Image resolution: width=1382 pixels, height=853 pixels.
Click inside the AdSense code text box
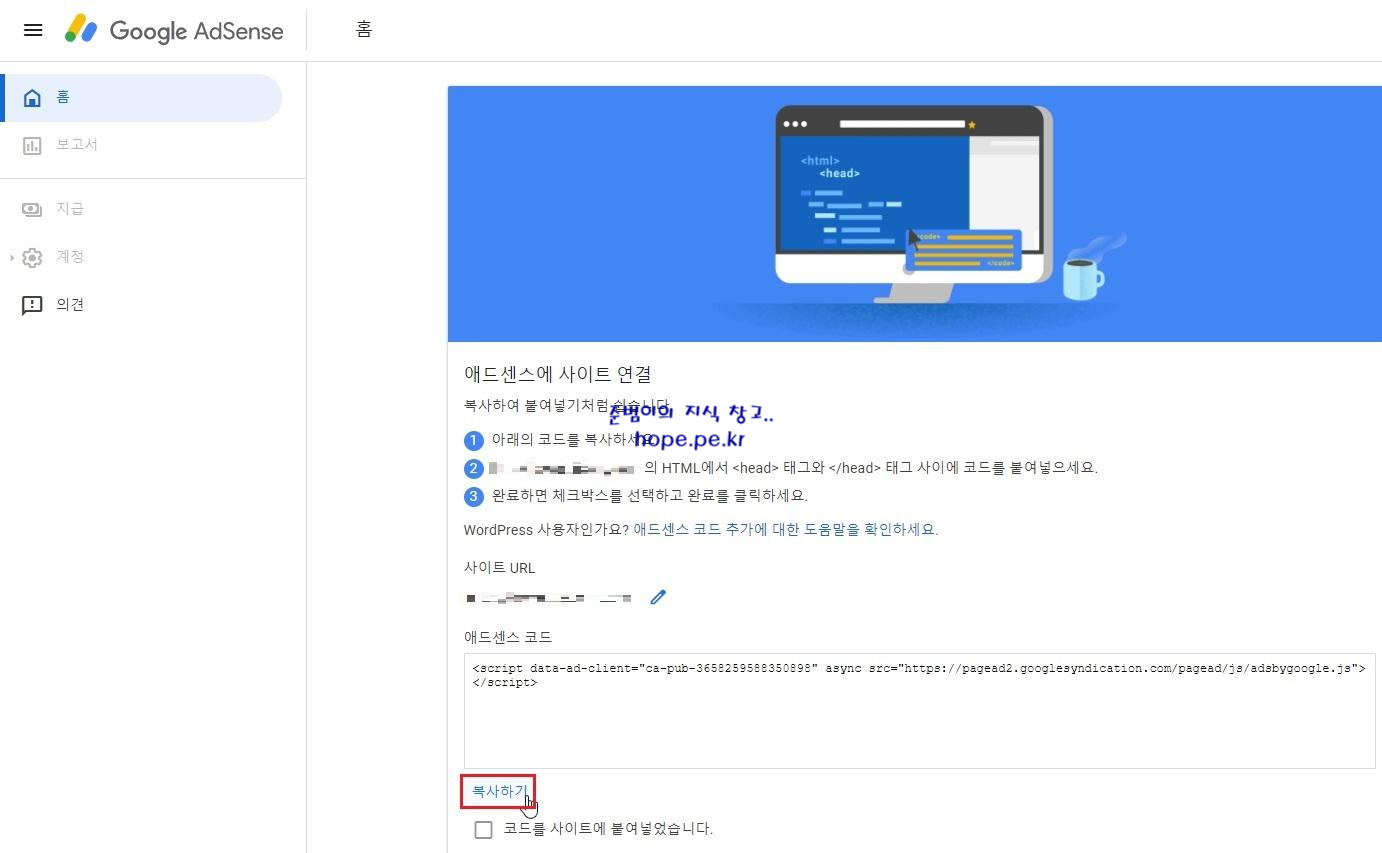point(919,711)
